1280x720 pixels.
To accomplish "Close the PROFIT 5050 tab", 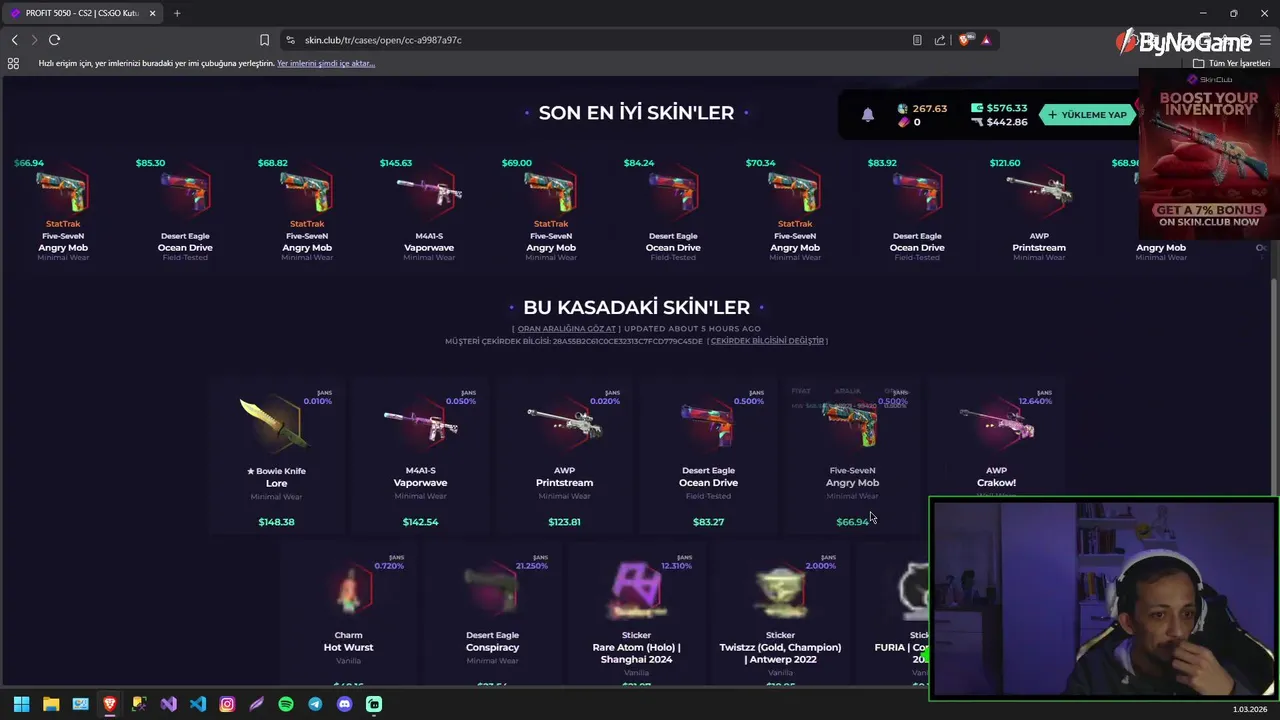I will 152,13.
